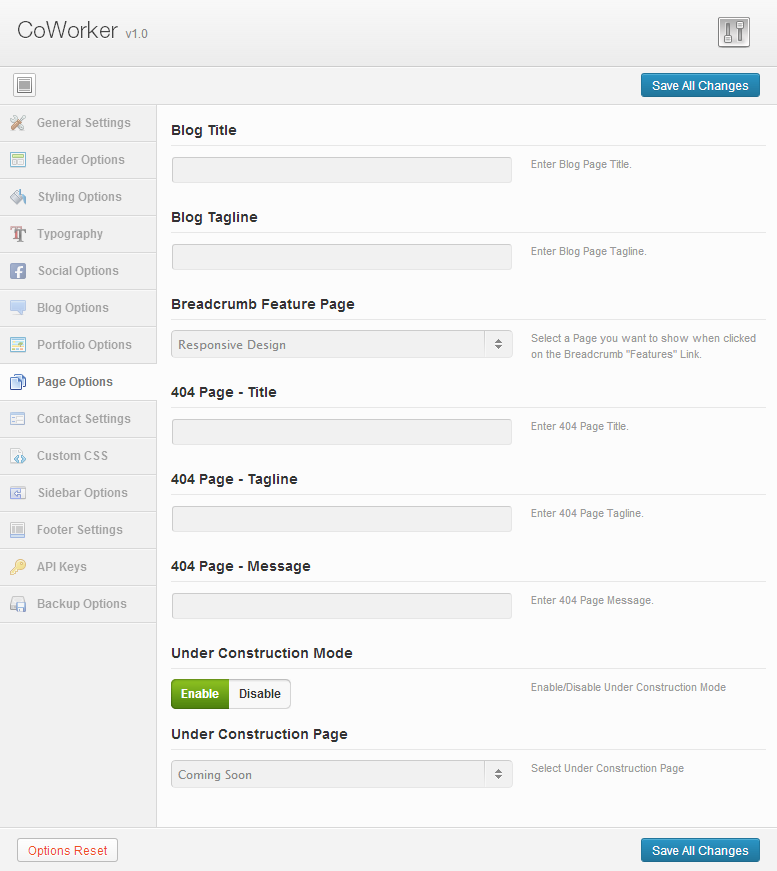Click the Backup Options disk icon
777x871 pixels.
click(18, 604)
